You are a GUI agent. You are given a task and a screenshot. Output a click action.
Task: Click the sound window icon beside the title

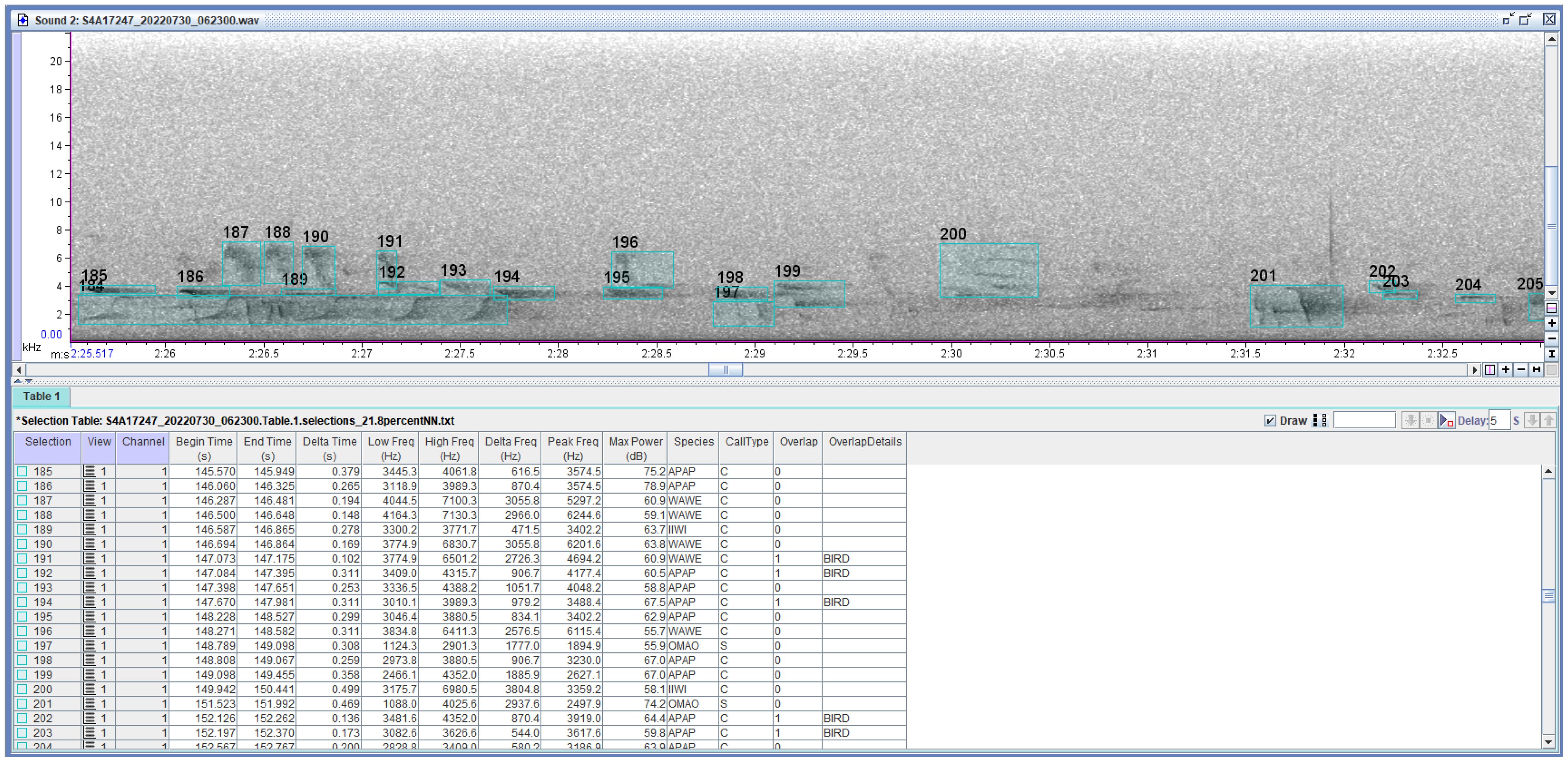pyautogui.click(x=23, y=20)
